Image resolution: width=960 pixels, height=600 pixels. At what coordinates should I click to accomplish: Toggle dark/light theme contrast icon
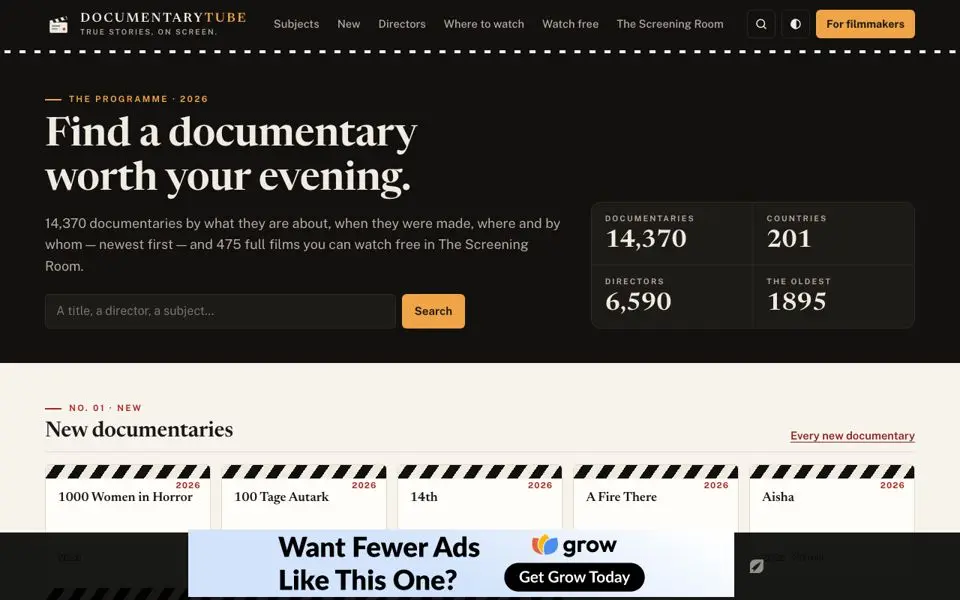(795, 24)
